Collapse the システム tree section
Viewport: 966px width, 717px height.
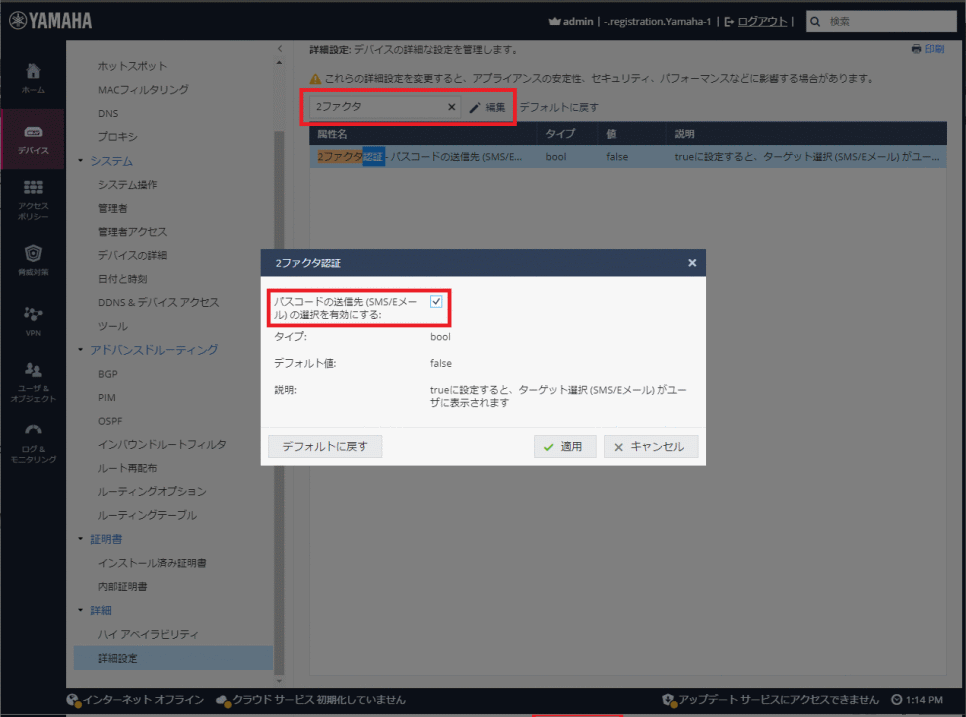(80, 161)
